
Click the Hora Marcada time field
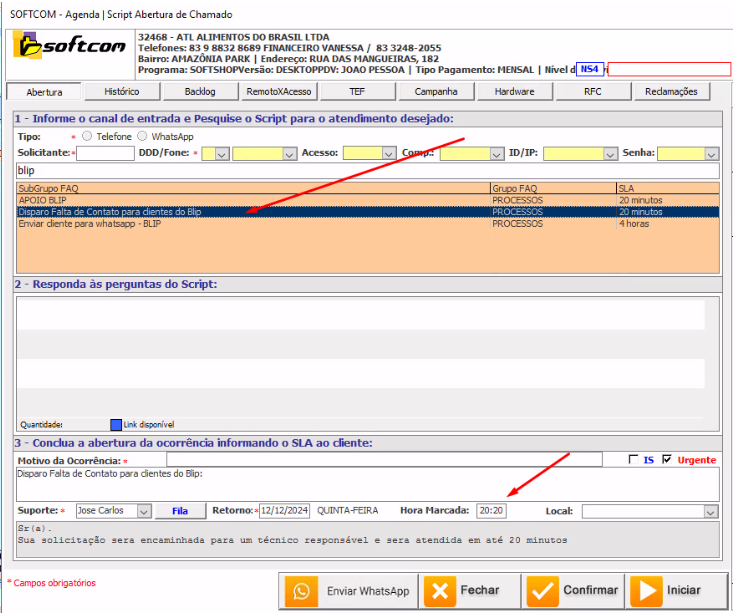[492, 511]
